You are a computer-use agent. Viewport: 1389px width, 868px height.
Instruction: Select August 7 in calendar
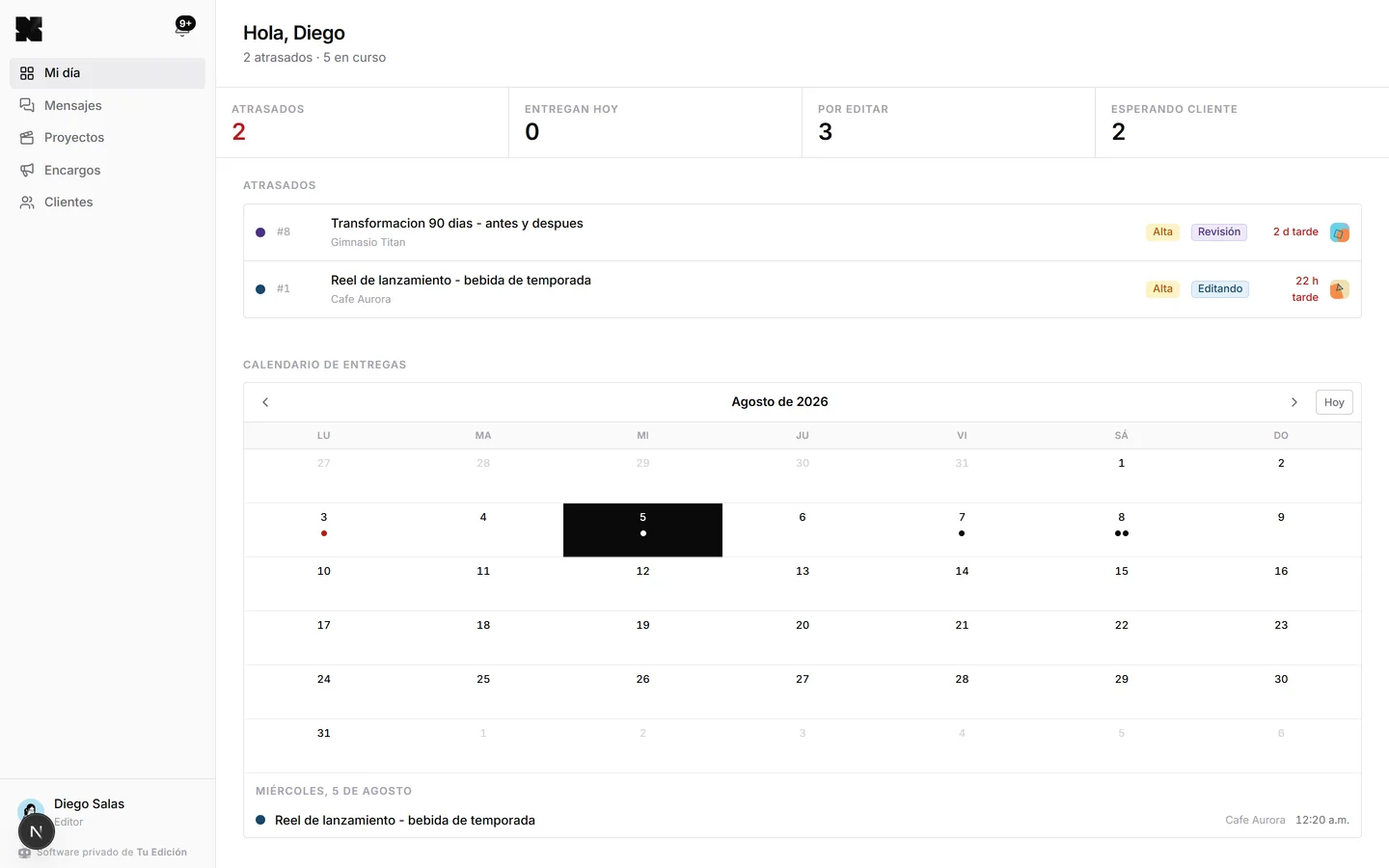[962, 530]
